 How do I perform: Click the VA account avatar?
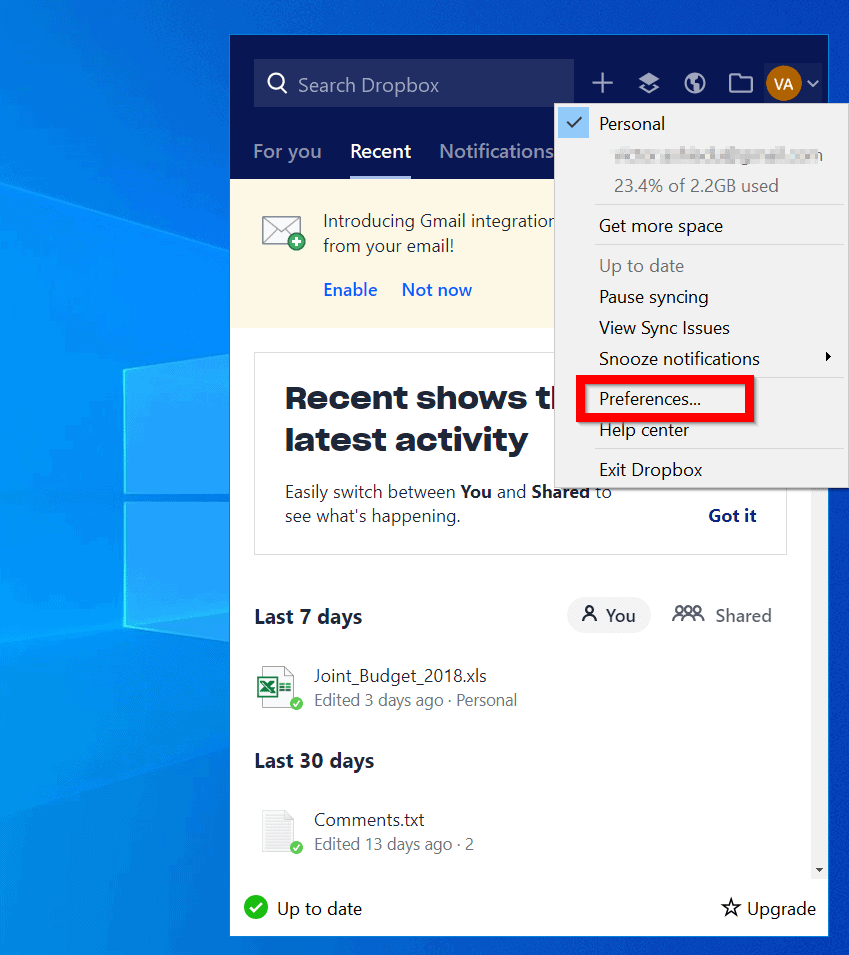click(x=783, y=83)
